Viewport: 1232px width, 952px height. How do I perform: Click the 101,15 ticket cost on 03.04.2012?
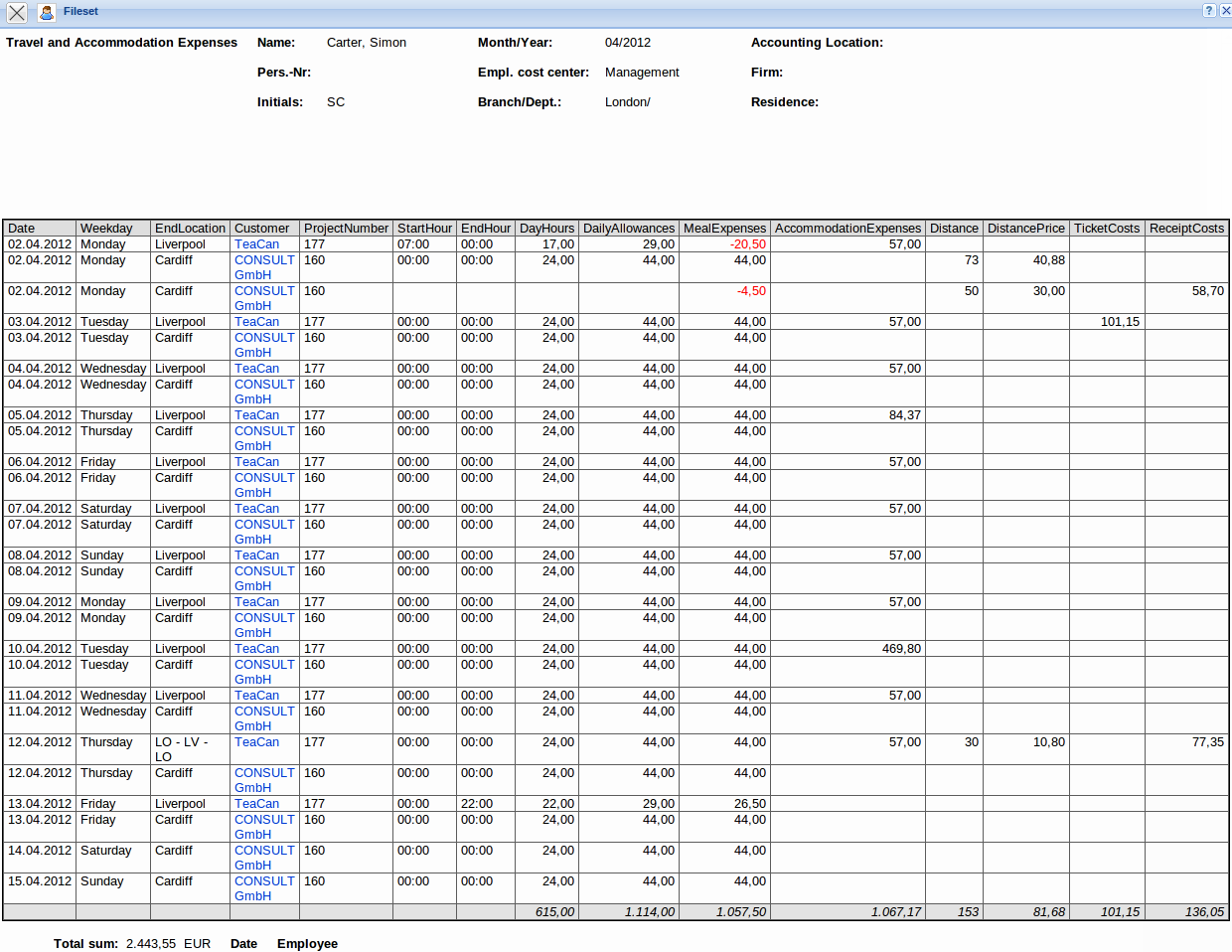[x=1120, y=322]
